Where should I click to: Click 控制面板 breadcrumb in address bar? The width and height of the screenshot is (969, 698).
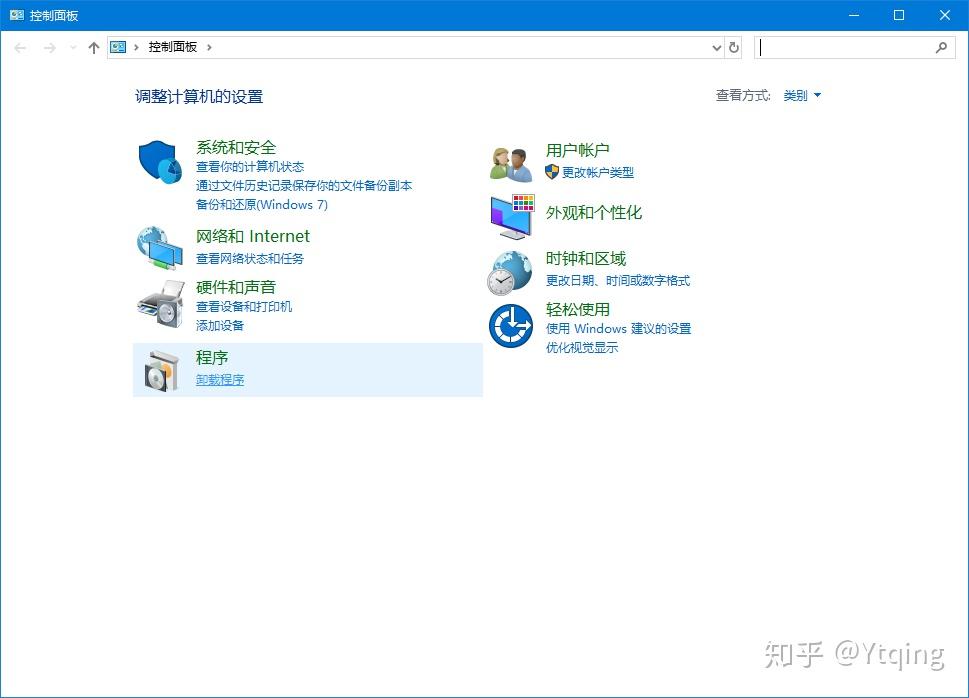[172, 47]
